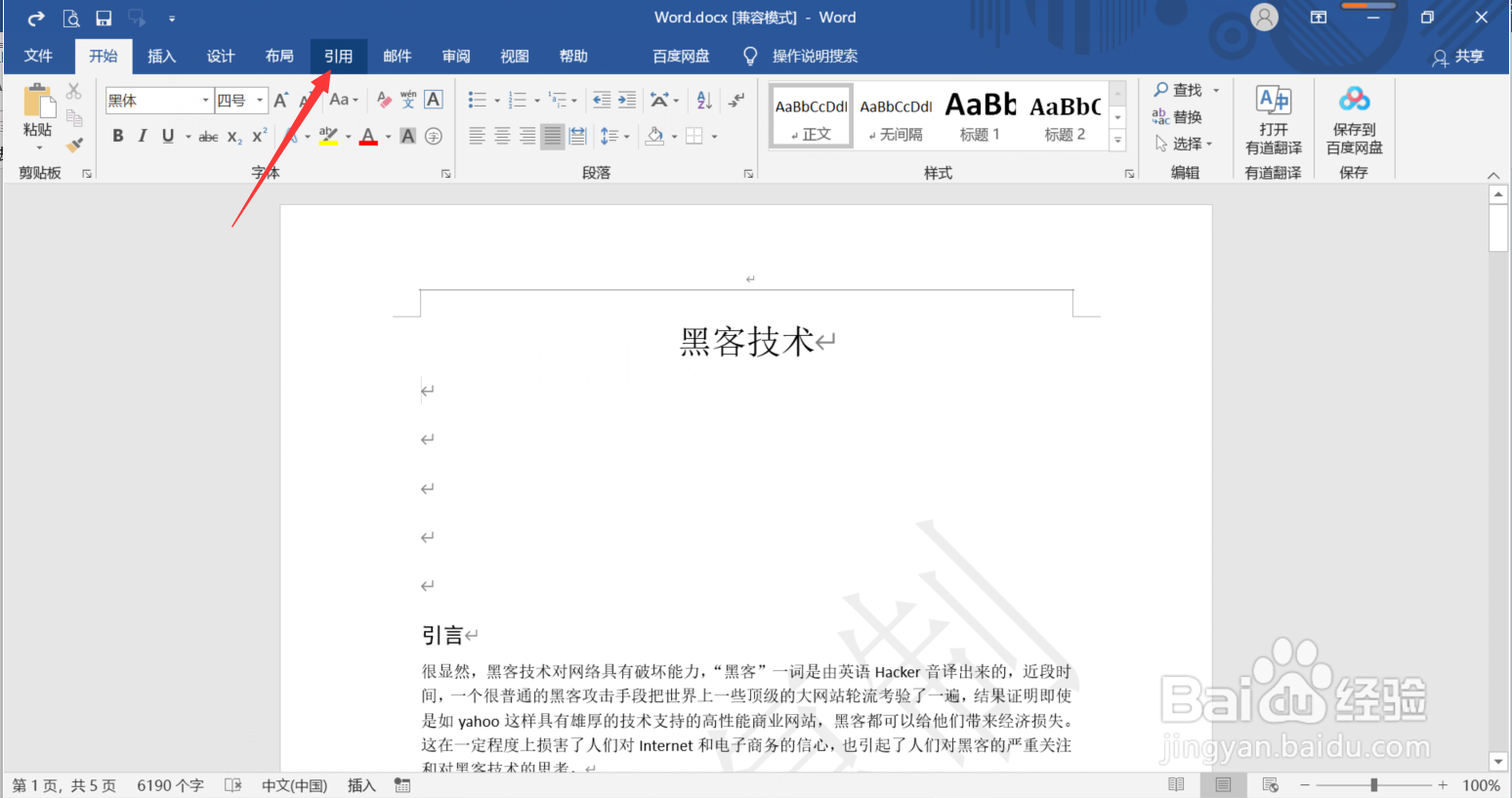Apply 无间隔 style
This screenshot has width=1512, height=798.
(896, 115)
